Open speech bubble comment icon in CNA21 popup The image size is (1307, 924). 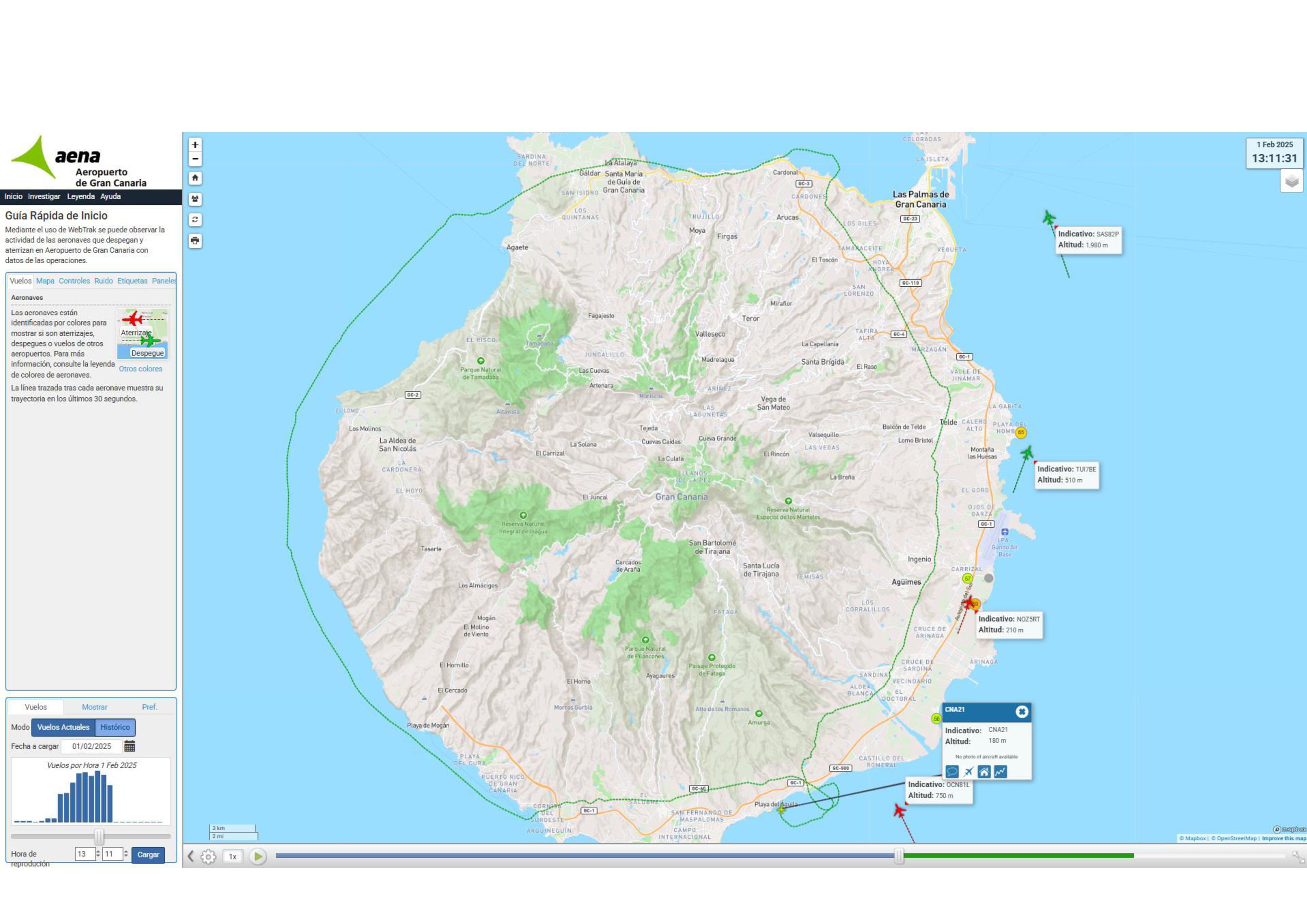pos(952,772)
